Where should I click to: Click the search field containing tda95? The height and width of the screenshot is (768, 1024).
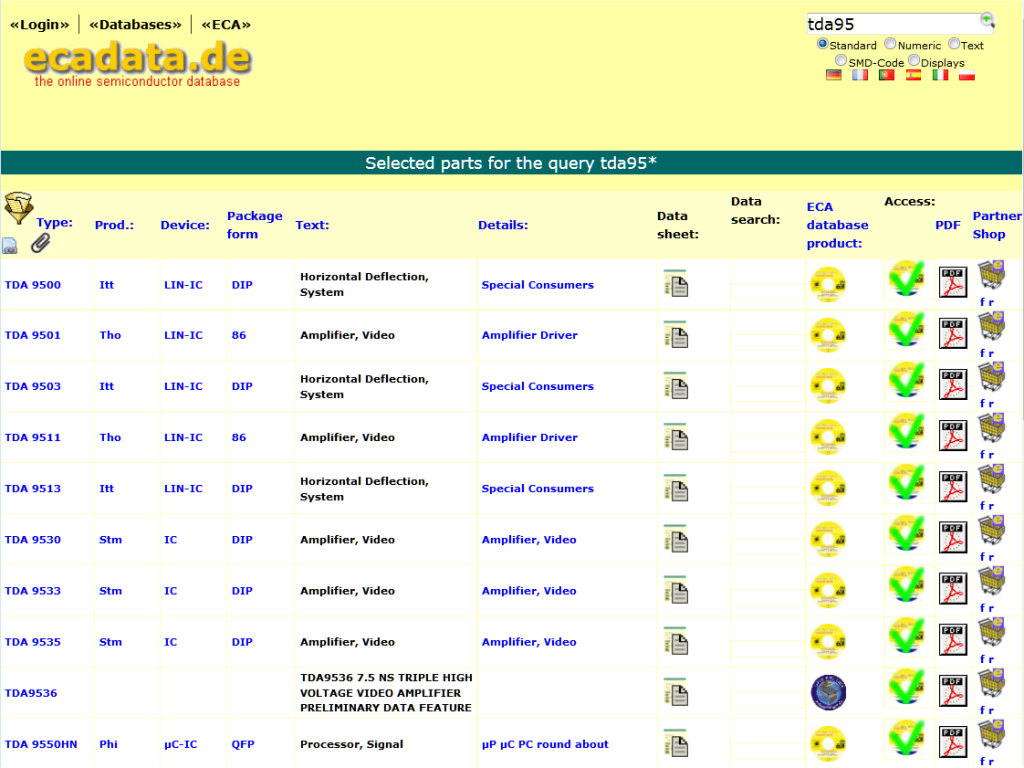(893, 24)
